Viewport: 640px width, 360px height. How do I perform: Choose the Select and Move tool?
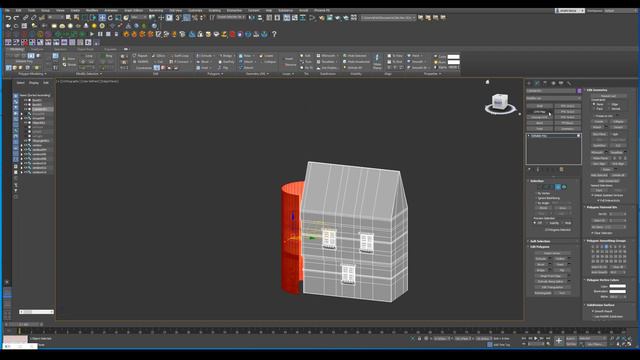pyautogui.click(x=102, y=18)
